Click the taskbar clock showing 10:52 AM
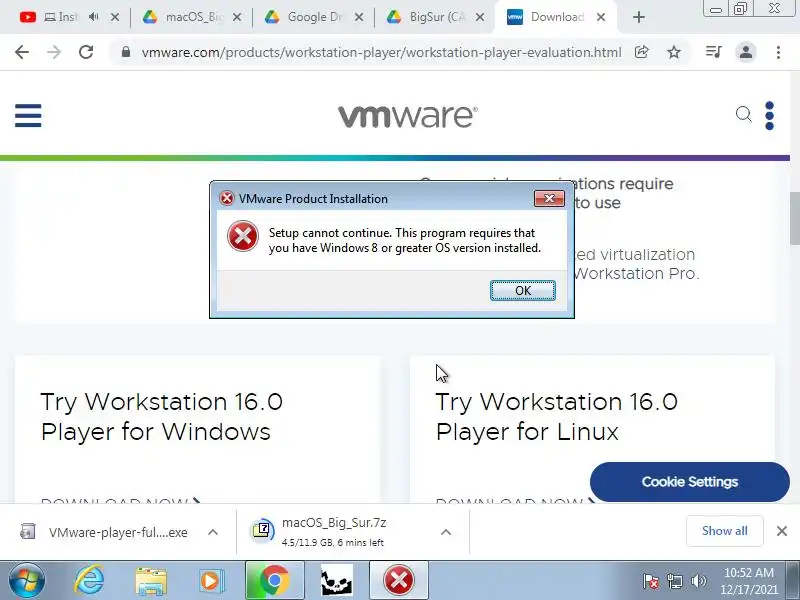The height and width of the screenshot is (600, 800). (x=748, y=581)
